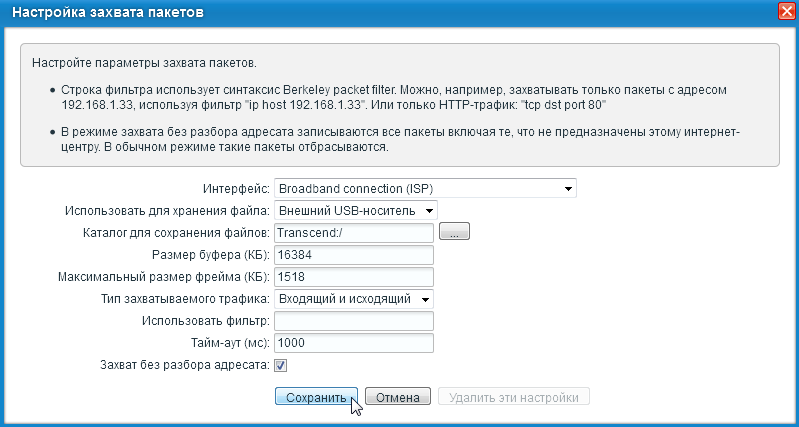Click the Отмена button
The image size is (799, 427).
(398, 397)
